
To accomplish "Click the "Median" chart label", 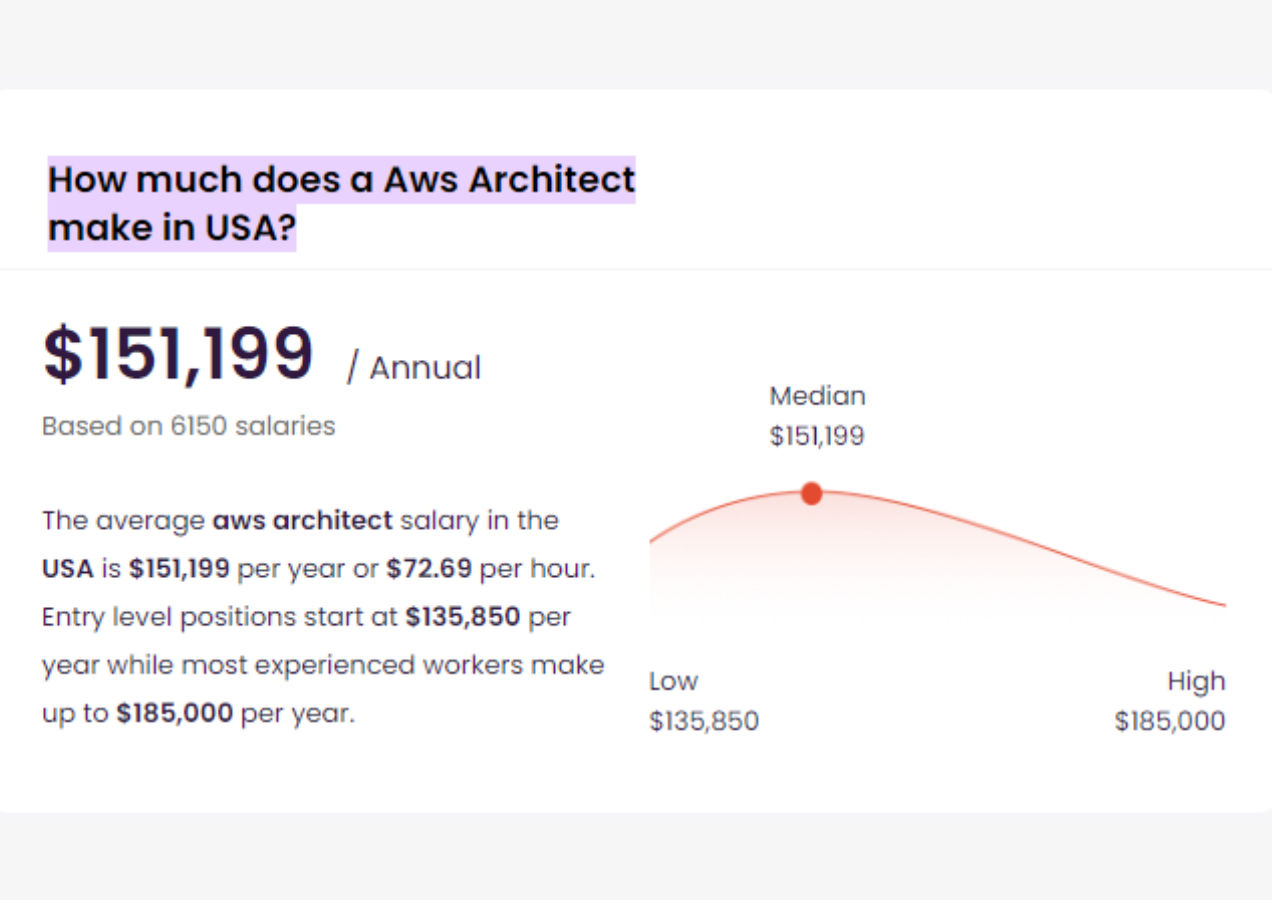I will [x=817, y=396].
